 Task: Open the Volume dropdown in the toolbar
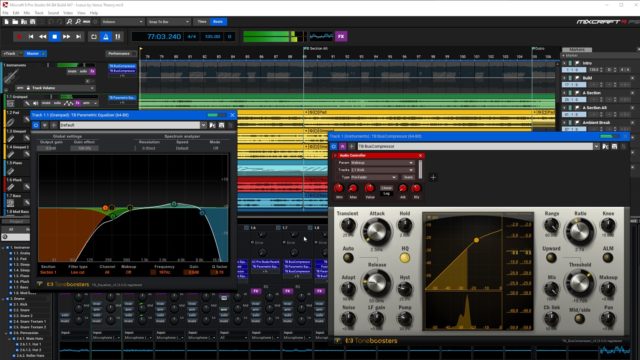[122, 22]
